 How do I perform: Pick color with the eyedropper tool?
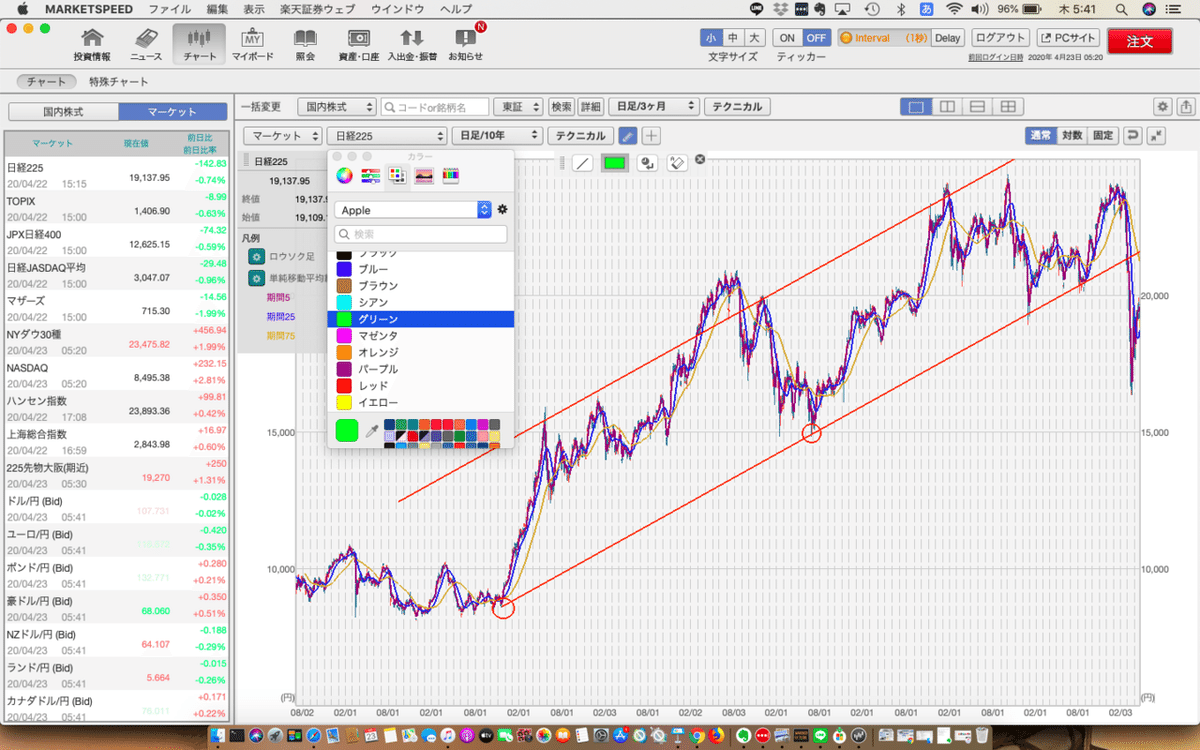click(372, 431)
